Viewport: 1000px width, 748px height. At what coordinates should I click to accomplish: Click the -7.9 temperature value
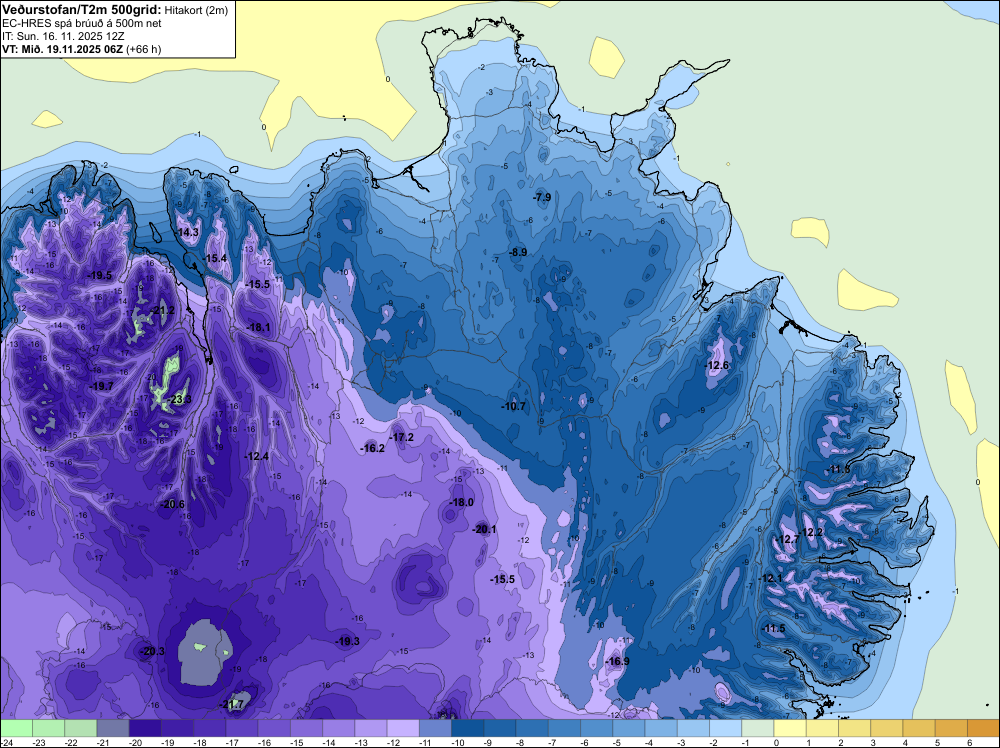coord(541,198)
